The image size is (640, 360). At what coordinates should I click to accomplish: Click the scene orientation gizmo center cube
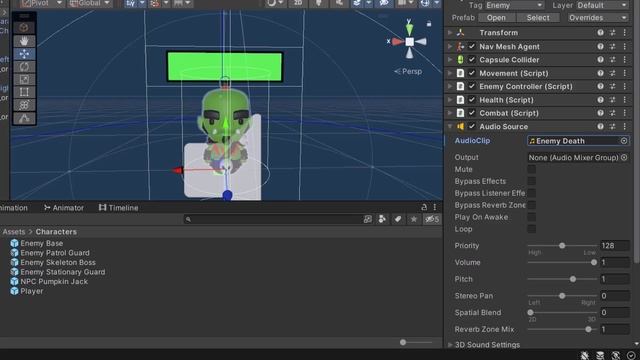(409, 41)
